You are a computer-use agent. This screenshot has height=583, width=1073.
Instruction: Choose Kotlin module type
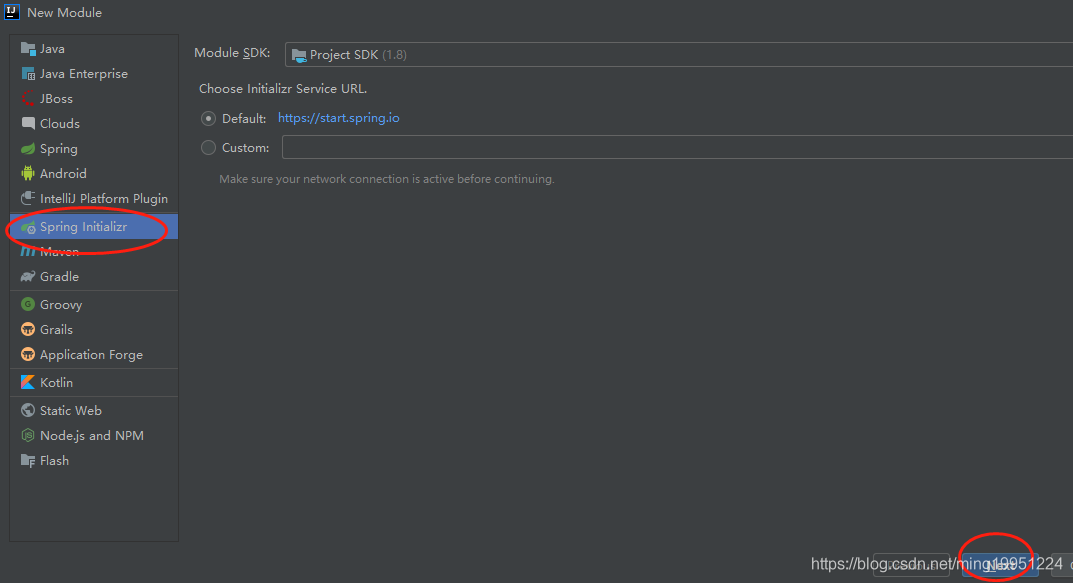tap(56, 382)
